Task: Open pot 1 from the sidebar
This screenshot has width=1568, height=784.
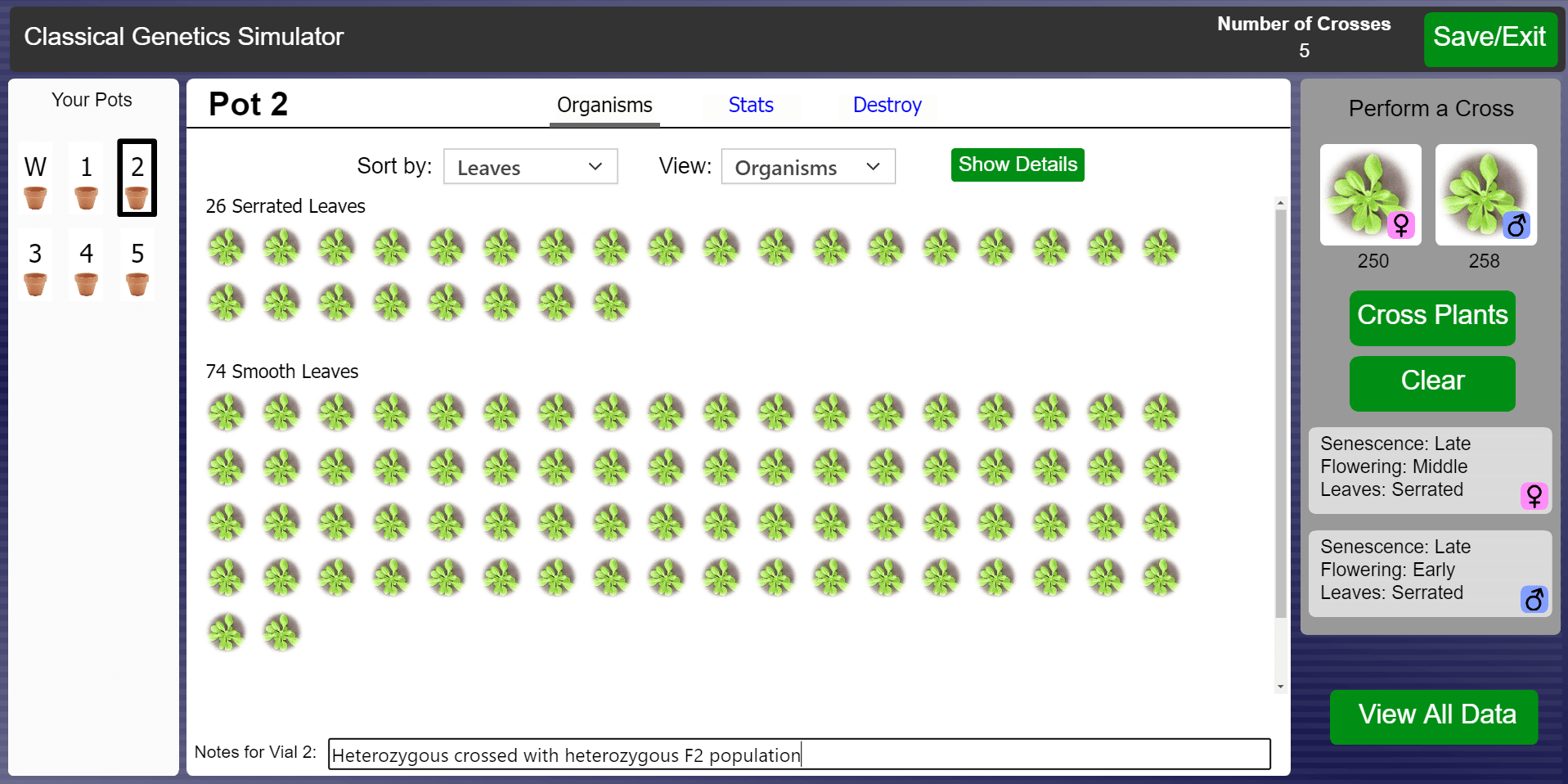Action: tap(86, 180)
